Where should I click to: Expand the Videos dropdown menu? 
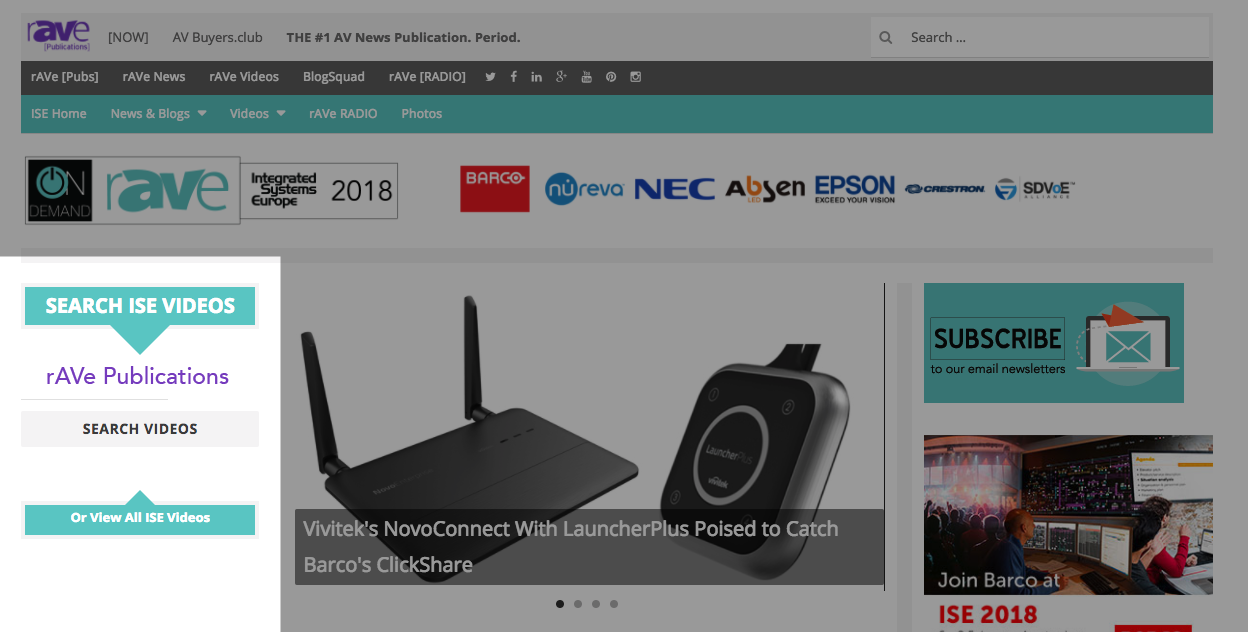(257, 114)
